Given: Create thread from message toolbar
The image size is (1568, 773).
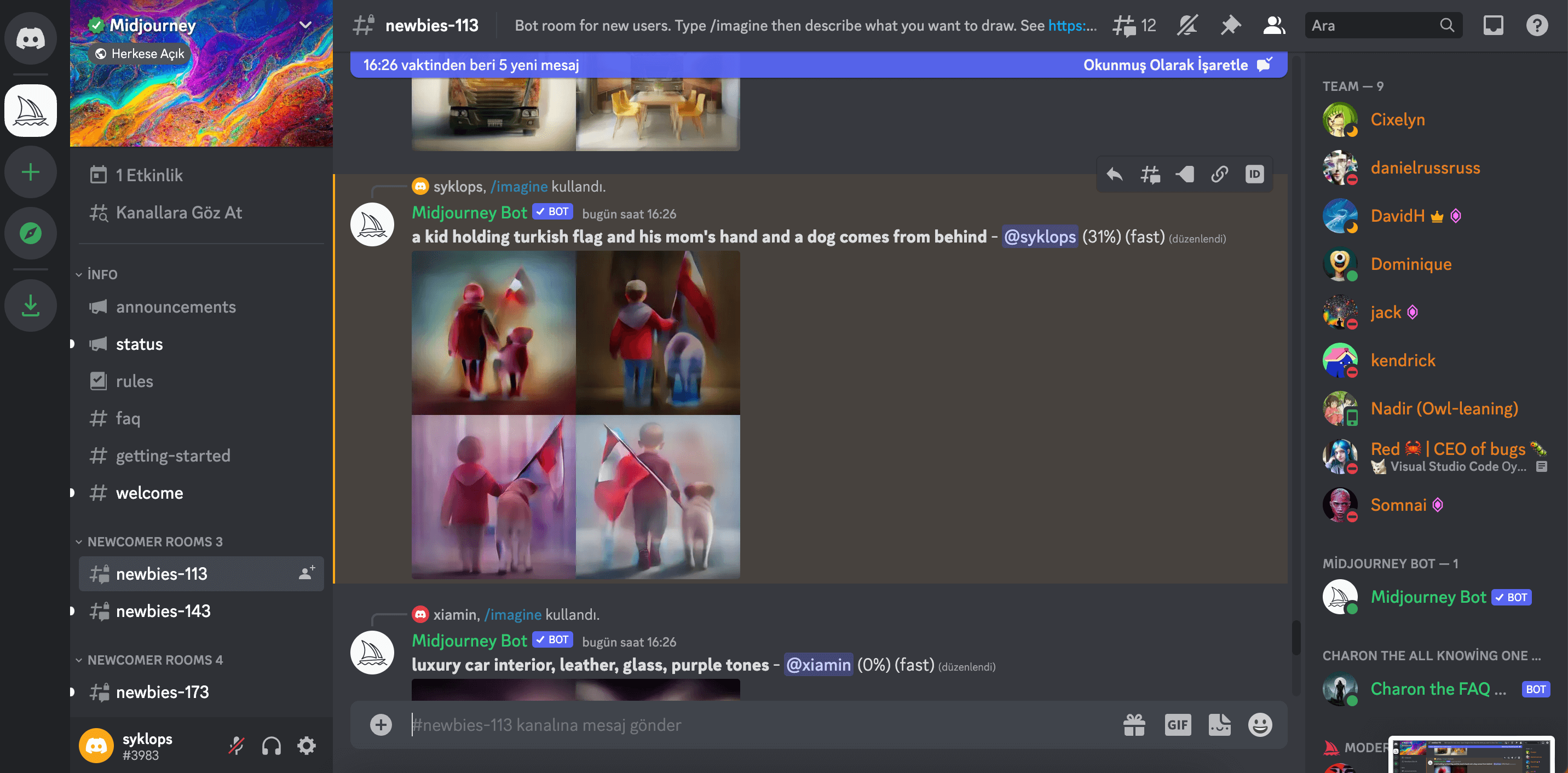Looking at the screenshot, I should [1150, 175].
